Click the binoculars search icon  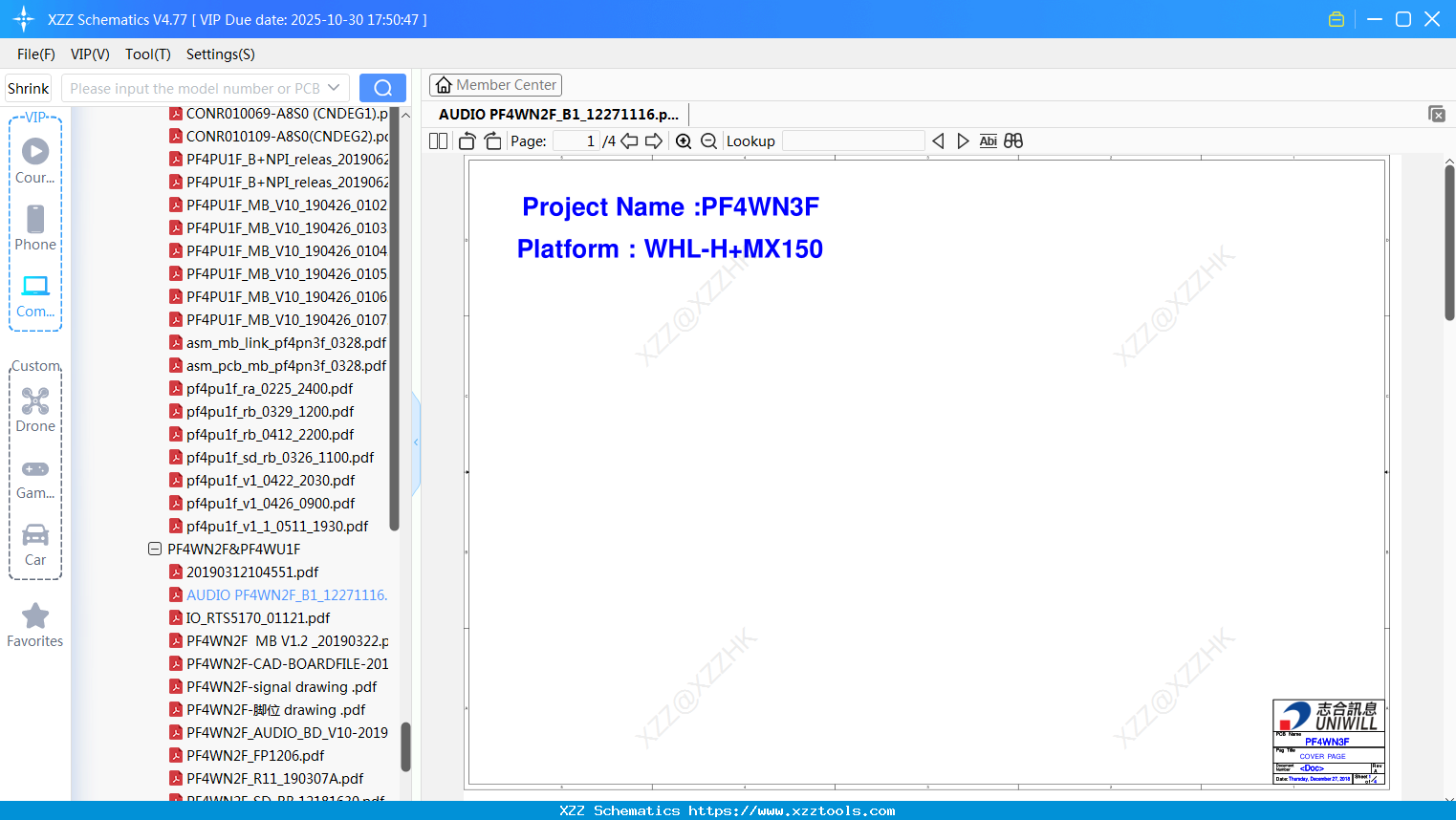1013,141
